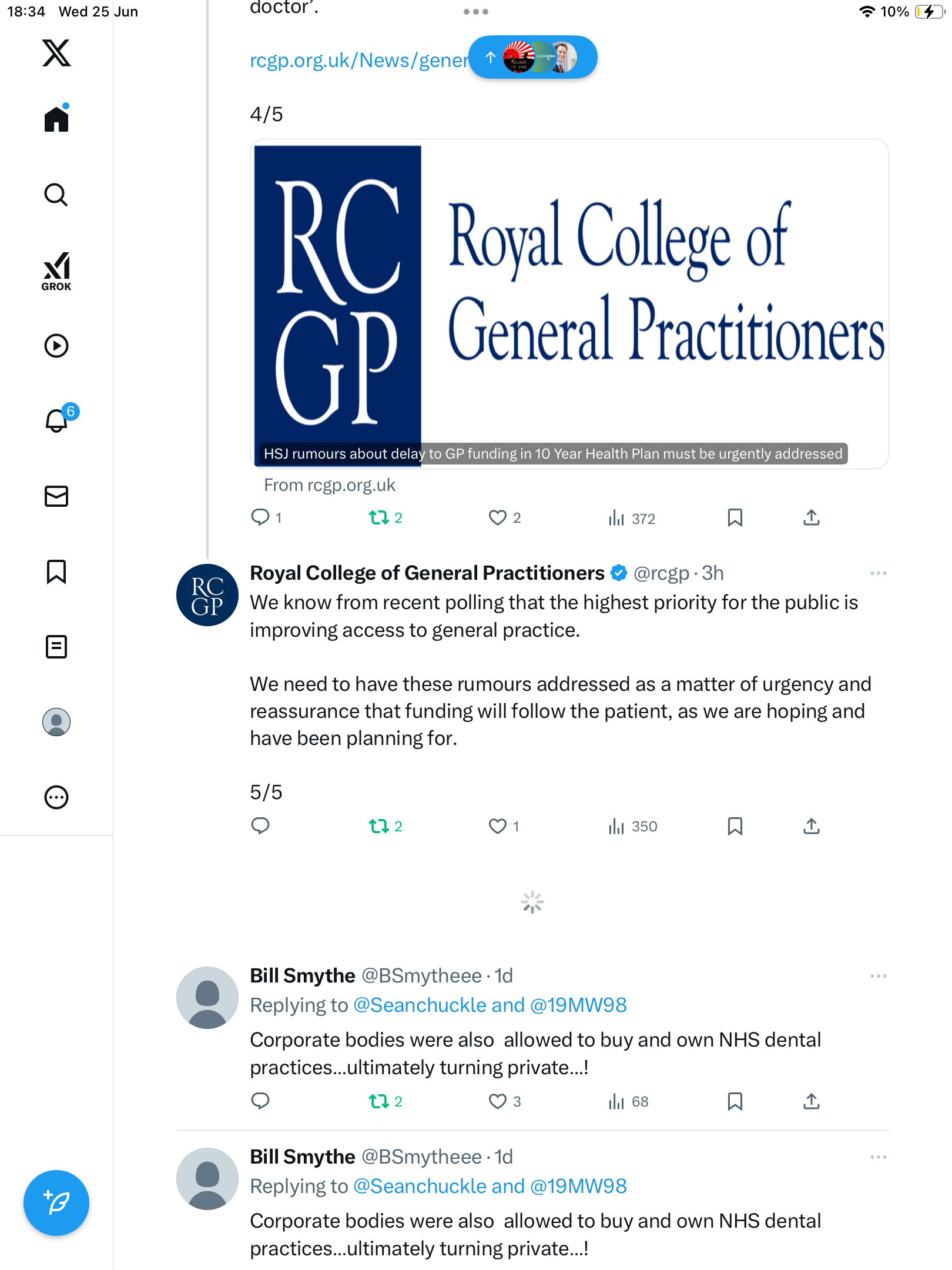Open the rcgp.org.uk/News link
Viewport: 952px width, 1270px height.
(360, 60)
